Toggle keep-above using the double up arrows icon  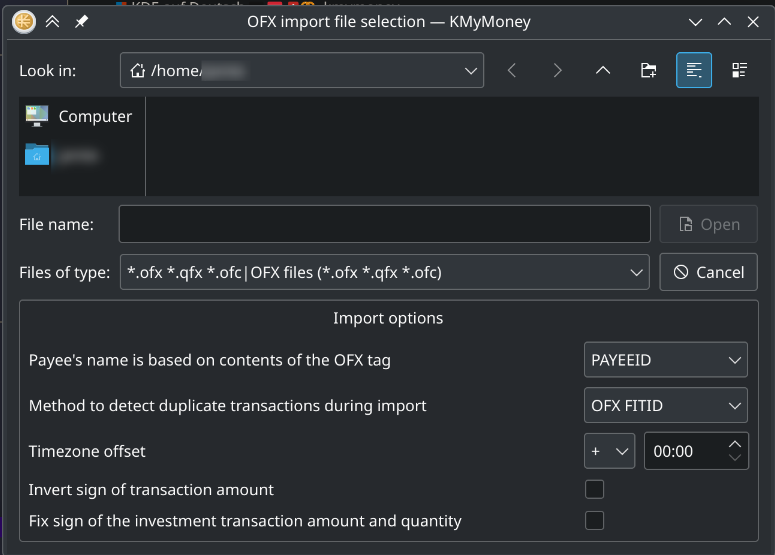(x=52, y=22)
